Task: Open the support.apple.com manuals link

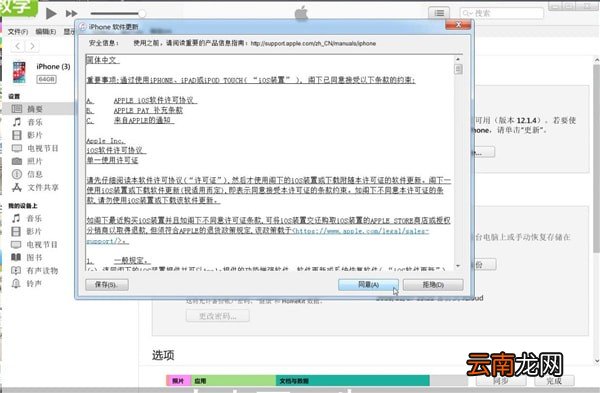Action: tap(313, 44)
